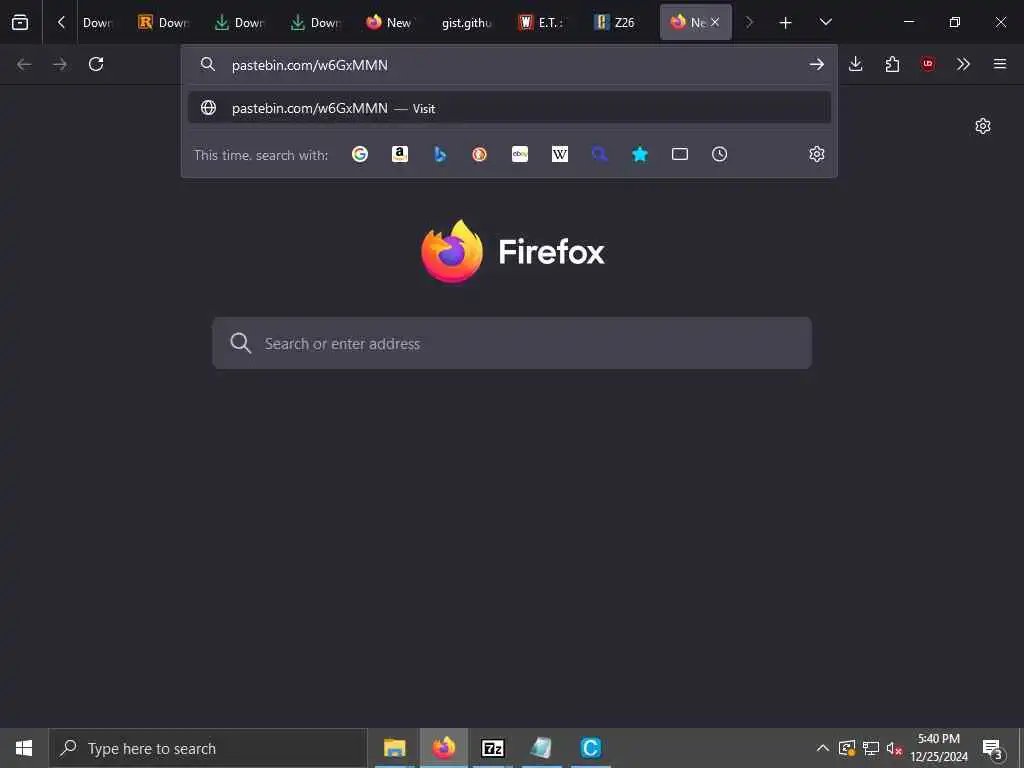Switch to the Z26 tab

click(x=618, y=22)
